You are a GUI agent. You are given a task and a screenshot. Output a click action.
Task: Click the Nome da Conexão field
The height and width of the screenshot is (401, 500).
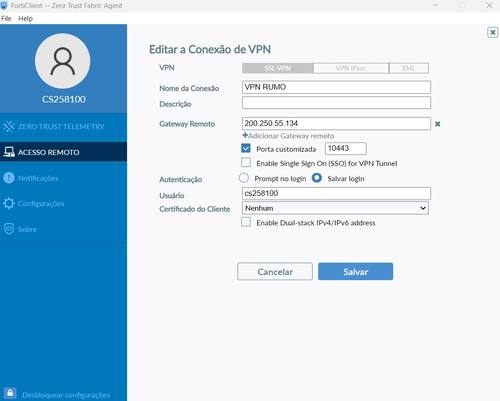pyautogui.click(x=336, y=87)
